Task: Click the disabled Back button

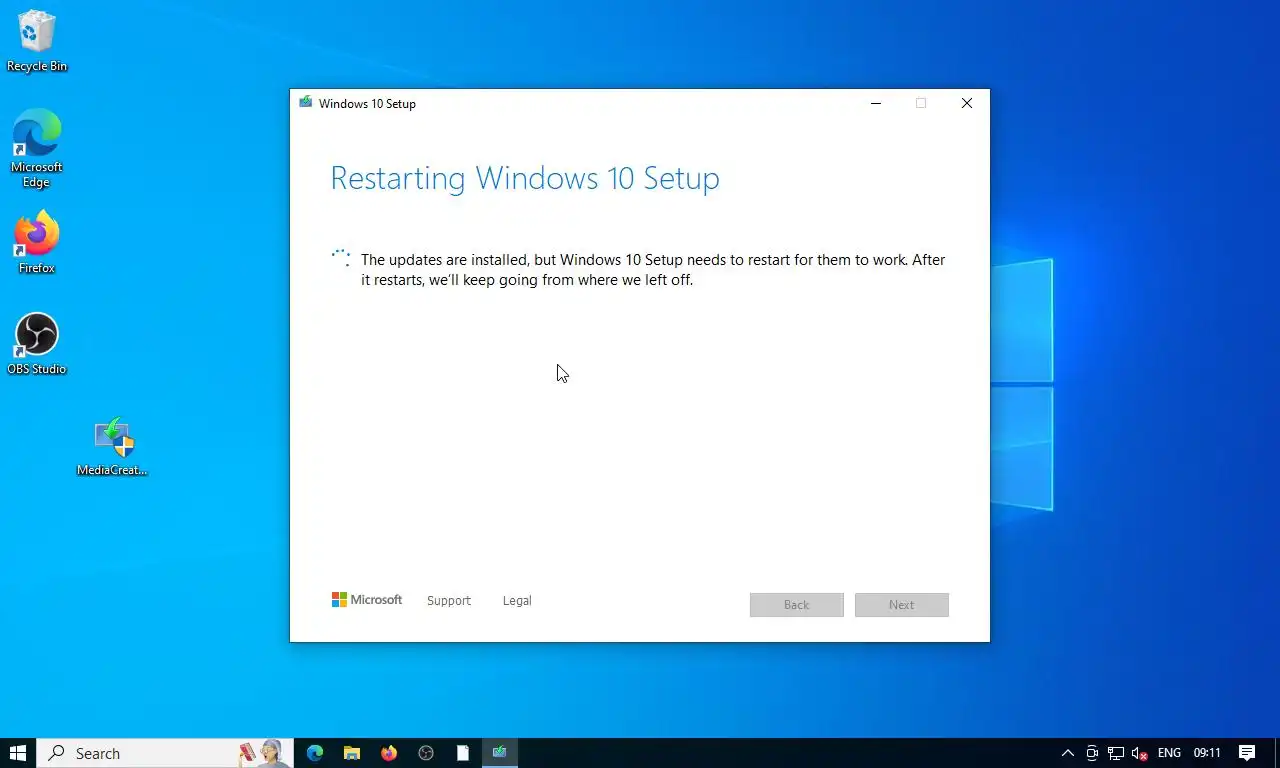Action: tap(797, 605)
